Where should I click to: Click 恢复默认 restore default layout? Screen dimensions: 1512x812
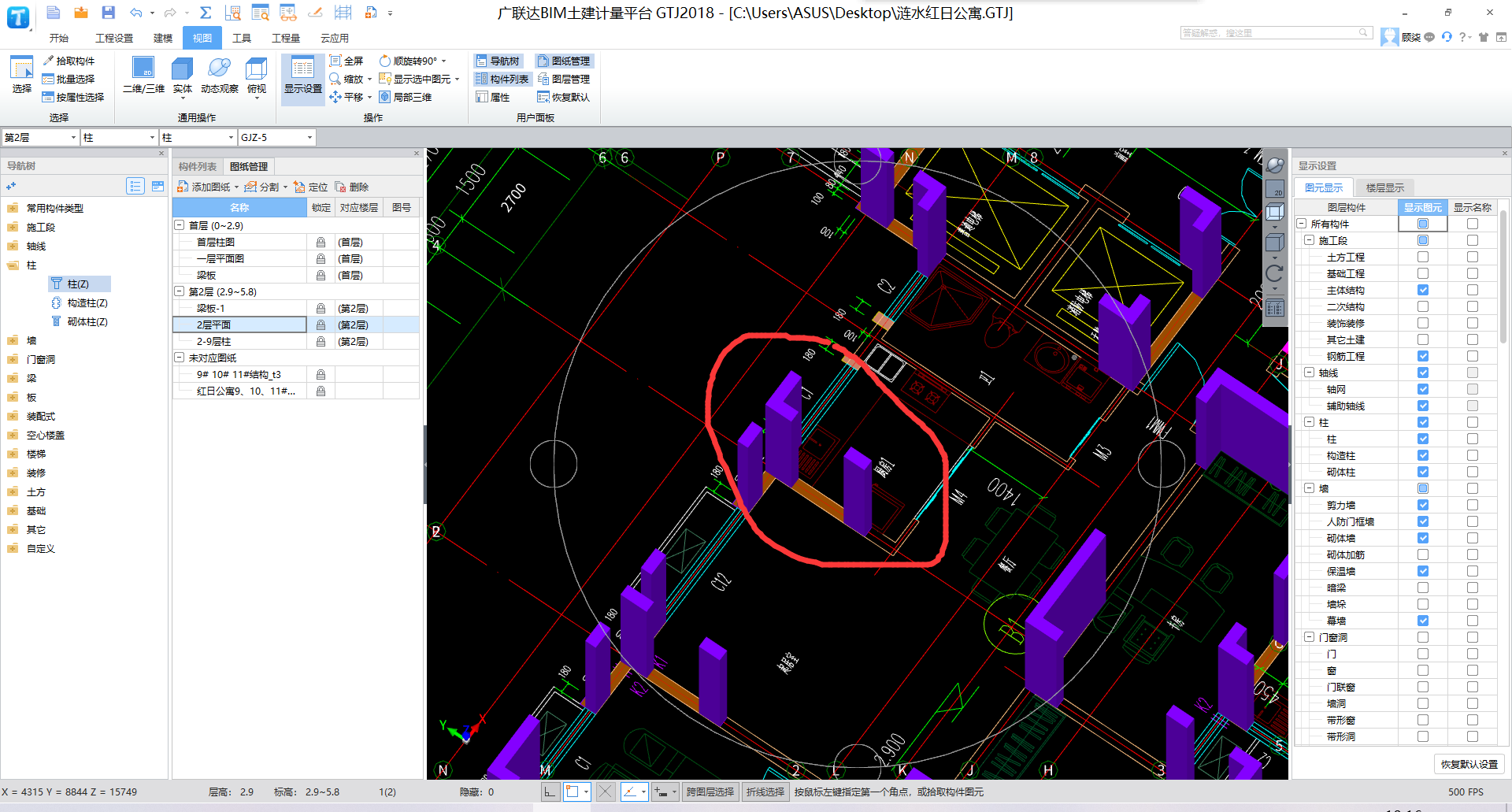(x=564, y=97)
